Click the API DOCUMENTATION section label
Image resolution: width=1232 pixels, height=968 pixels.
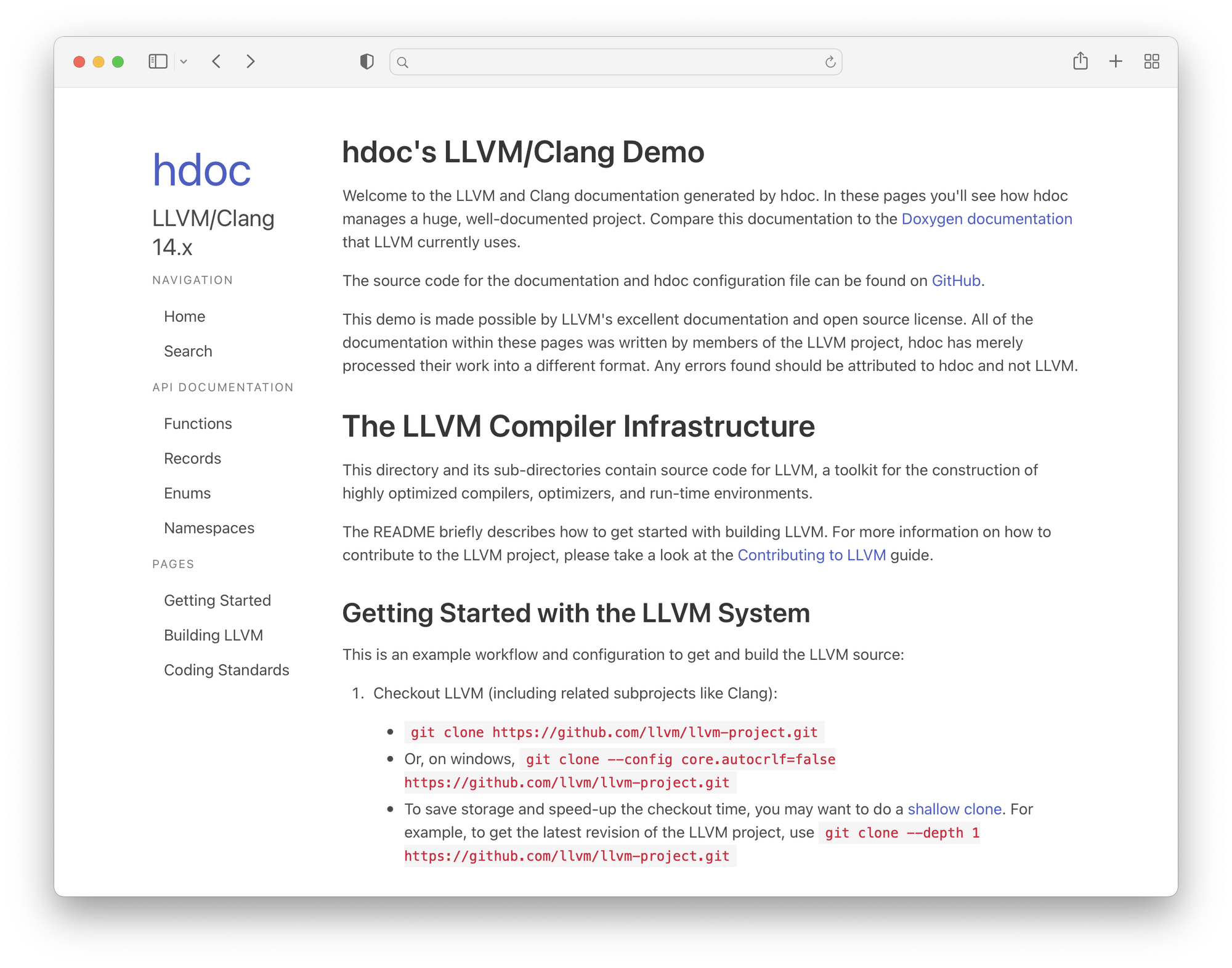[x=223, y=388]
